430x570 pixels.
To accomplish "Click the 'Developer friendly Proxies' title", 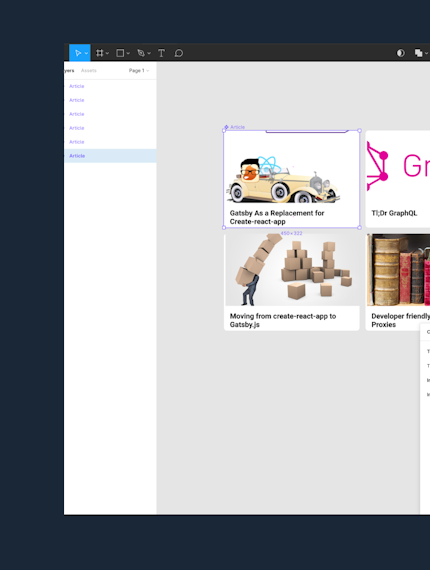I will pyautogui.click(x=400, y=320).
